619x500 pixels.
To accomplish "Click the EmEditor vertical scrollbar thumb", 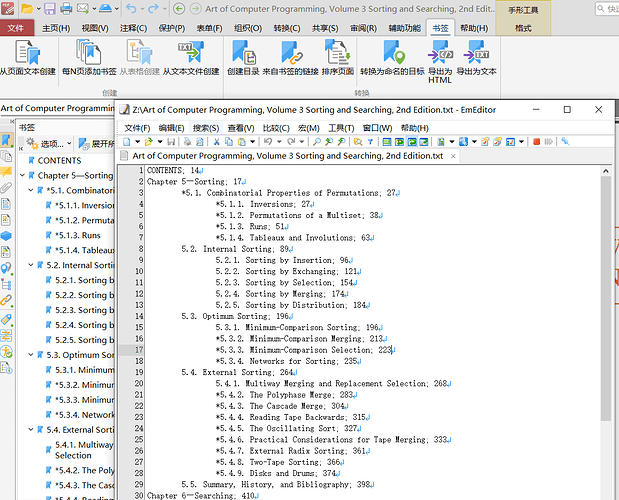I will (x=606, y=298).
